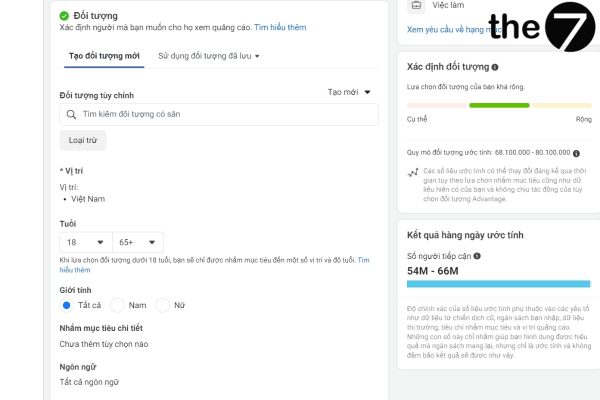
Task: Click info icon beside estimated audience size
Action: (x=575, y=153)
